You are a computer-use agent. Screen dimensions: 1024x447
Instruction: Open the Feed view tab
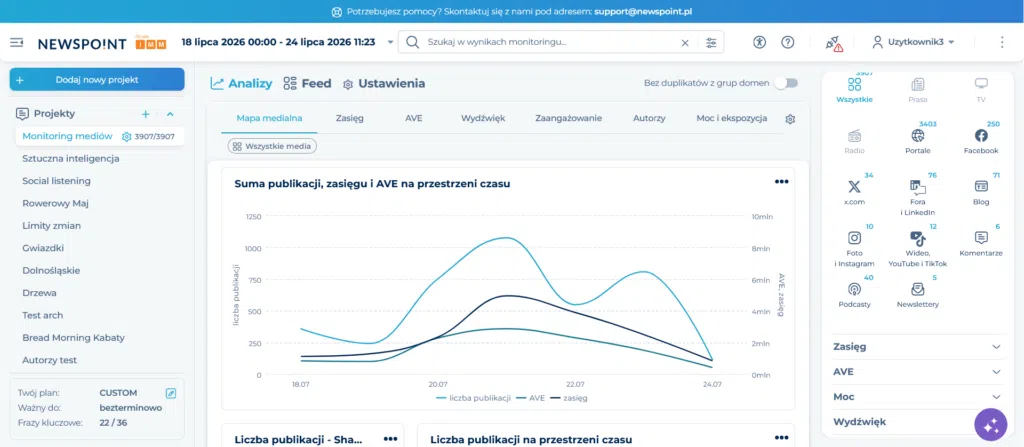coord(308,84)
